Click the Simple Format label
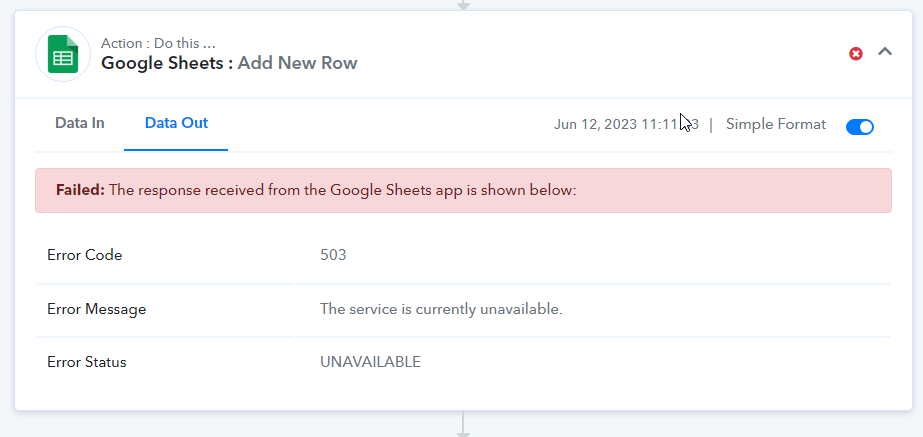Viewport: 923px width, 437px height. point(776,124)
